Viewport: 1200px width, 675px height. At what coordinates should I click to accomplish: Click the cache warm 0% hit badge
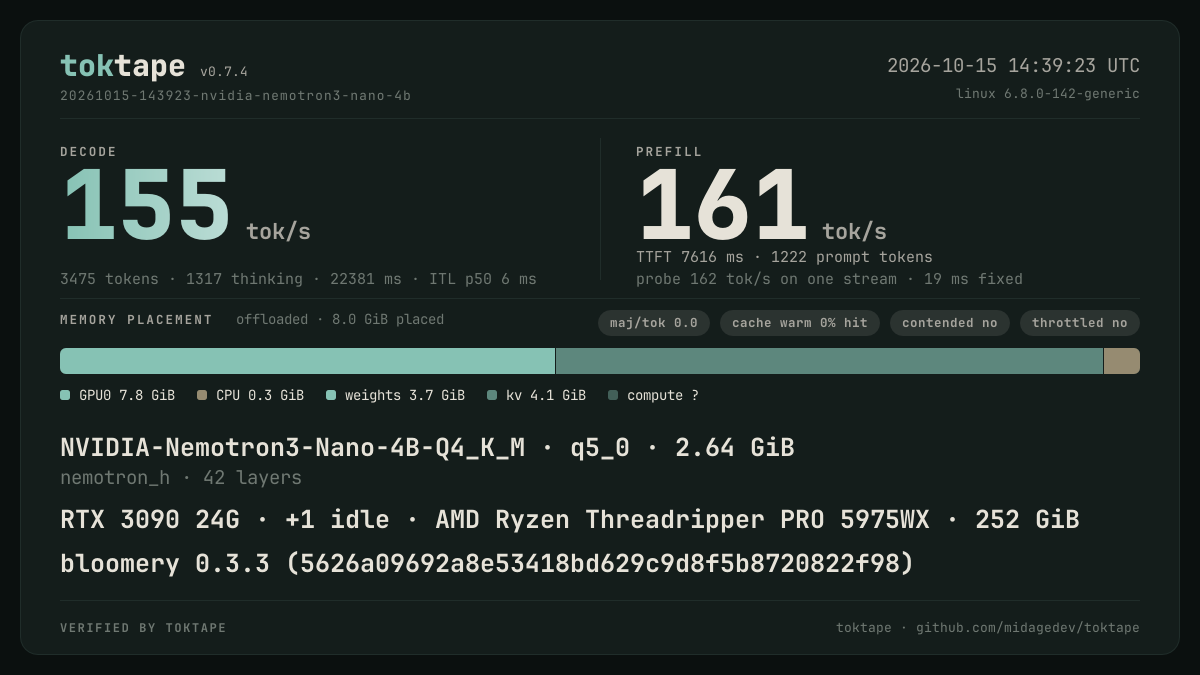pyautogui.click(x=800, y=323)
